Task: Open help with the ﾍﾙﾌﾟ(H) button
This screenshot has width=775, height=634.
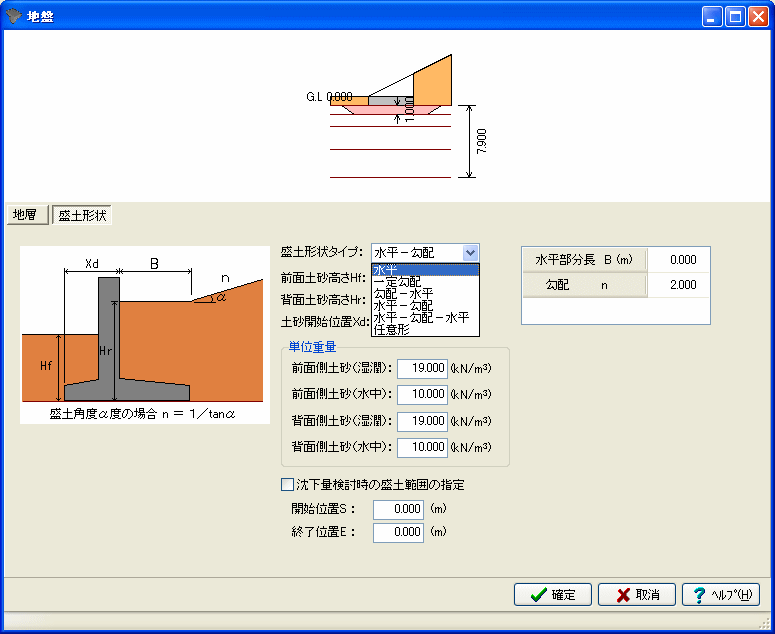Action: (721, 594)
